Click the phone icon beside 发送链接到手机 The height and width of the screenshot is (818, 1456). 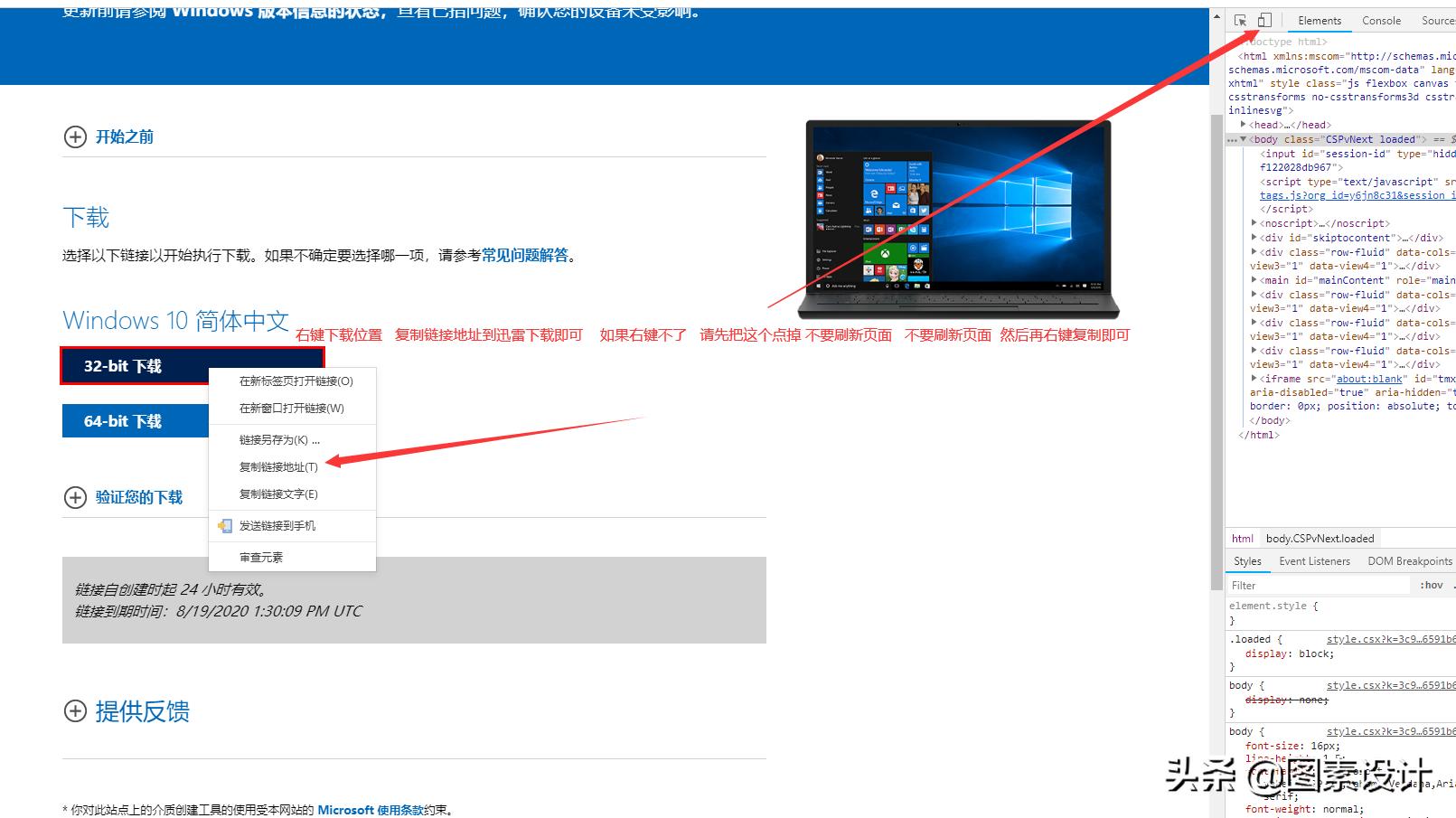[225, 525]
